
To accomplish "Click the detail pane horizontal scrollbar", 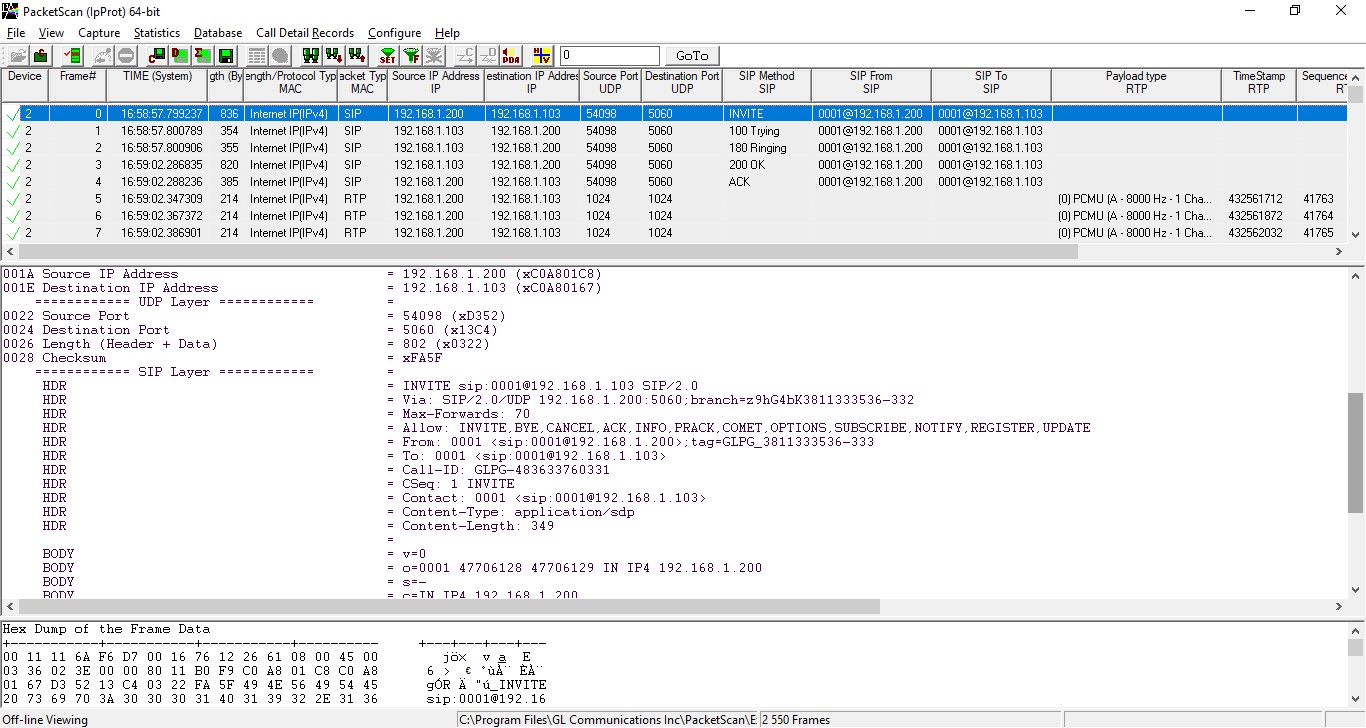I will [x=449, y=607].
